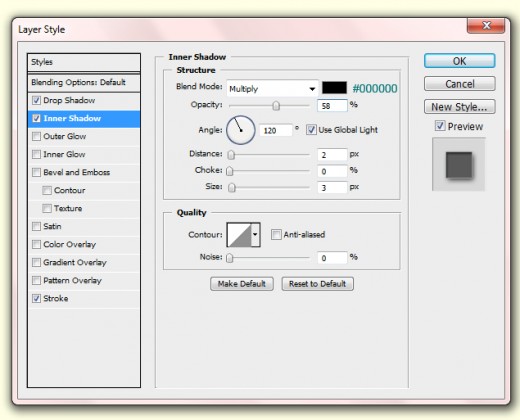Open the black shadow color swatch
520x420 pixels.
pos(334,88)
